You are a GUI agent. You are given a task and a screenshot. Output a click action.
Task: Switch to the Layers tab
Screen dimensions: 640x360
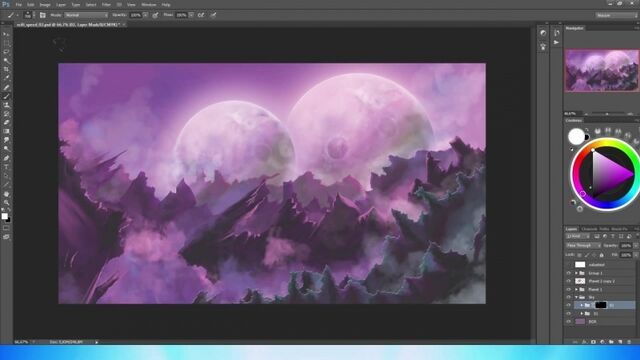[571, 229]
